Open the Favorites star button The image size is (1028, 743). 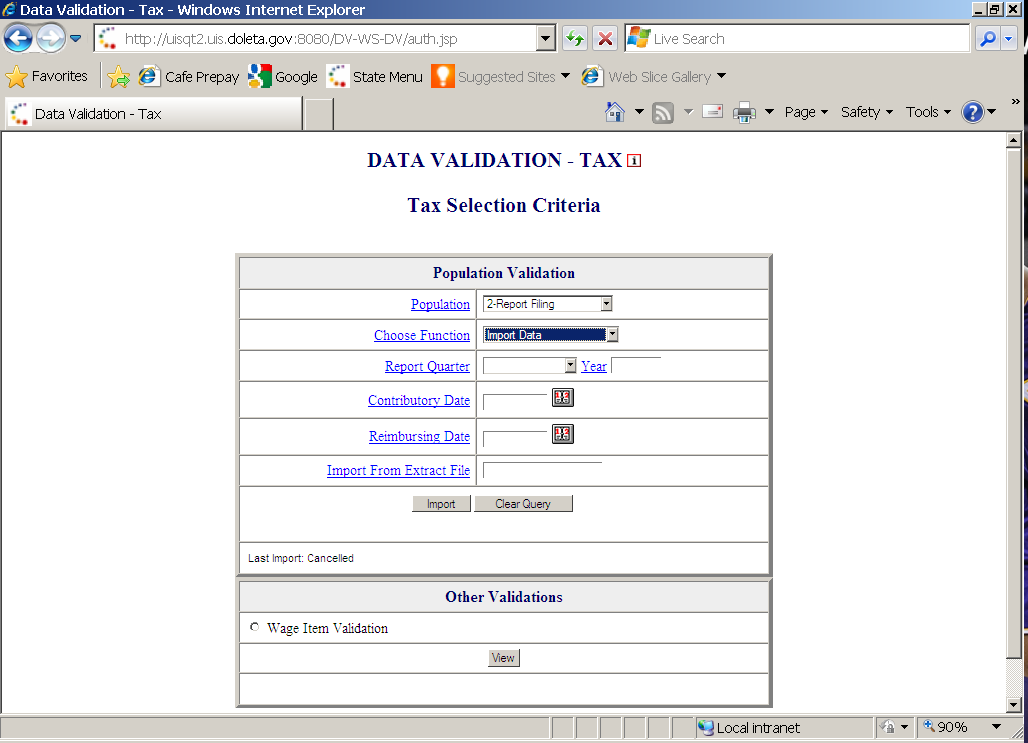coord(47,76)
